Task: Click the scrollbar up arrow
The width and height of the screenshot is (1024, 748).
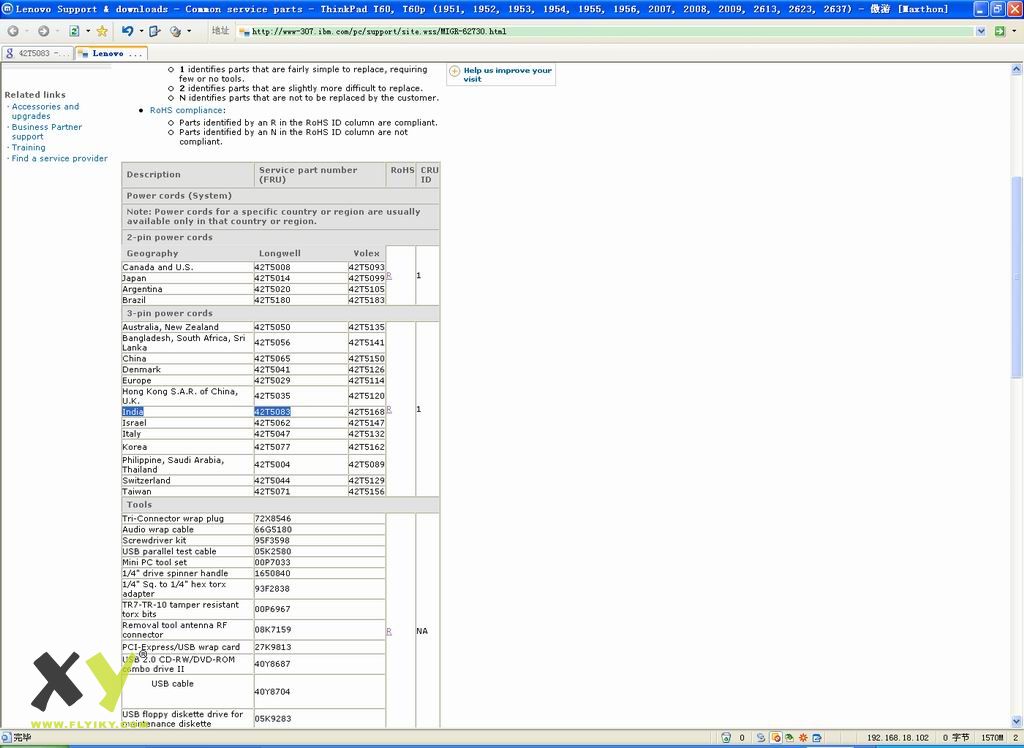Action: coord(1016,69)
